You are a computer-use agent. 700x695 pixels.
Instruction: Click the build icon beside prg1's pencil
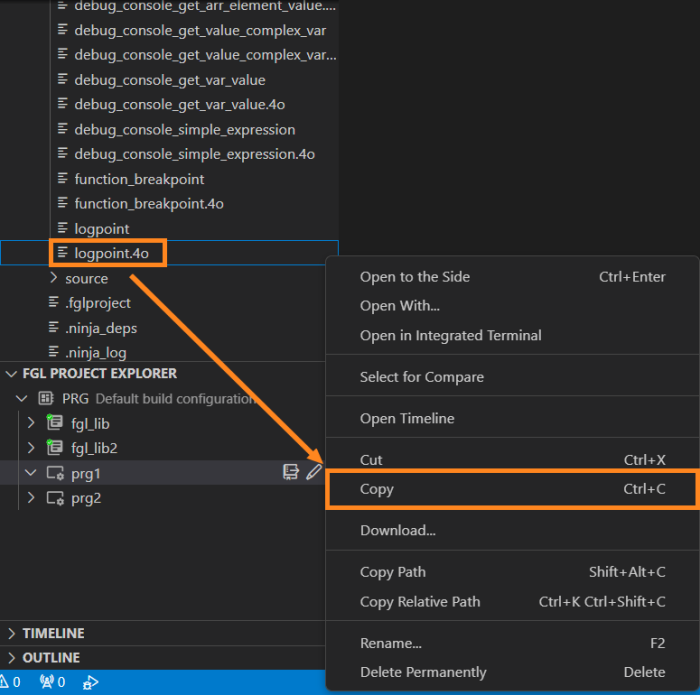291,472
